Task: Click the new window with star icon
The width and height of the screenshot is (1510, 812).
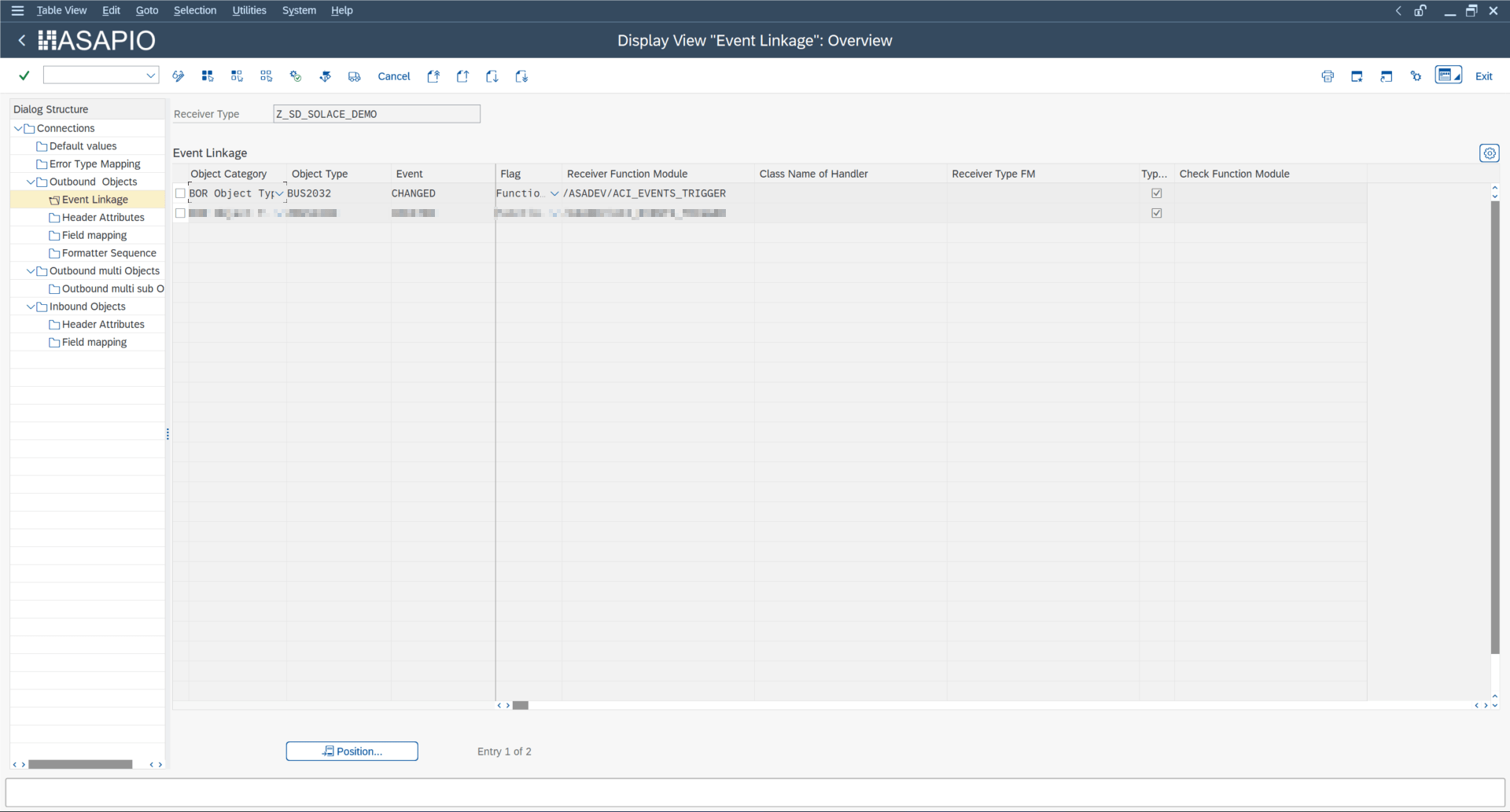Action: (1357, 76)
